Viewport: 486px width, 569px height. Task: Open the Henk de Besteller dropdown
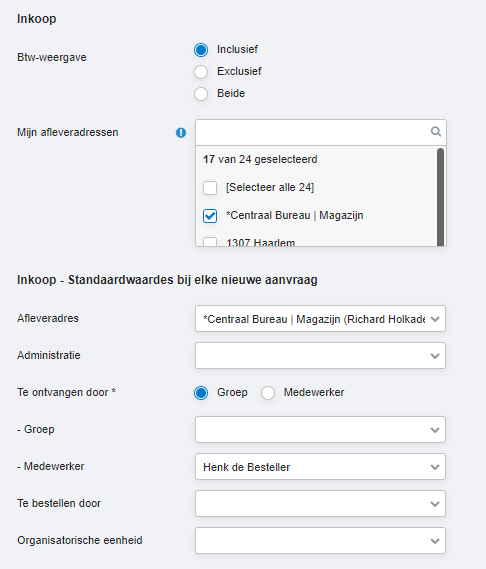click(320, 467)
